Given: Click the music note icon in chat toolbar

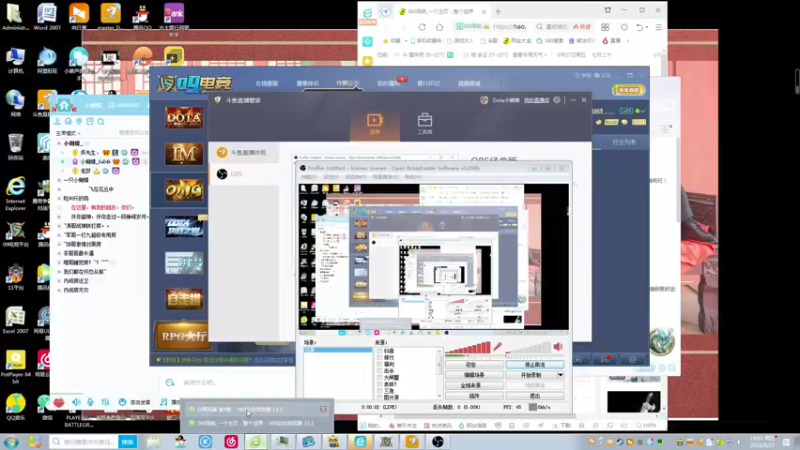Looking at the screenshot, I should tap(163, 402).
